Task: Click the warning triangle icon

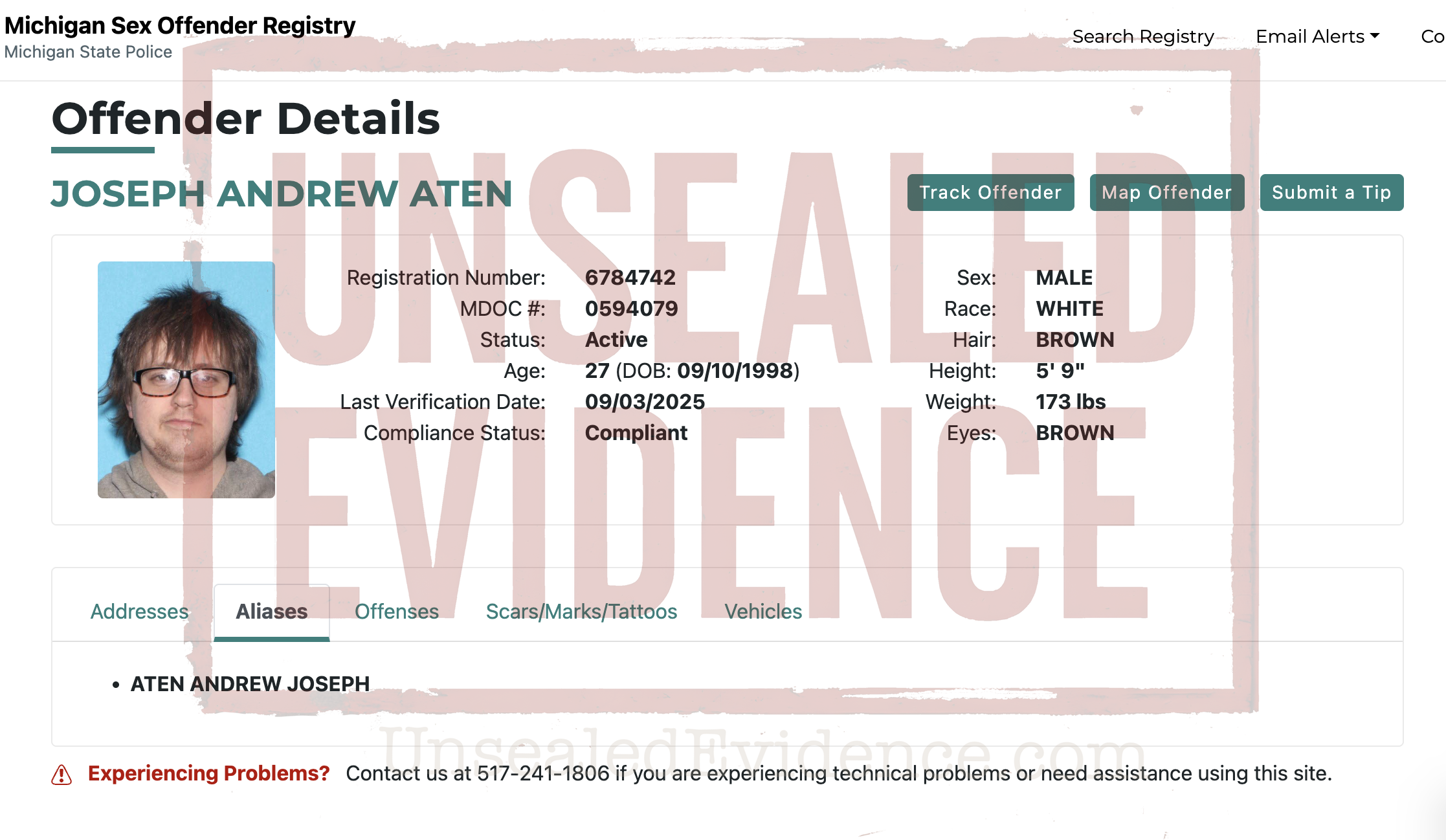Action: pos(61,774)
